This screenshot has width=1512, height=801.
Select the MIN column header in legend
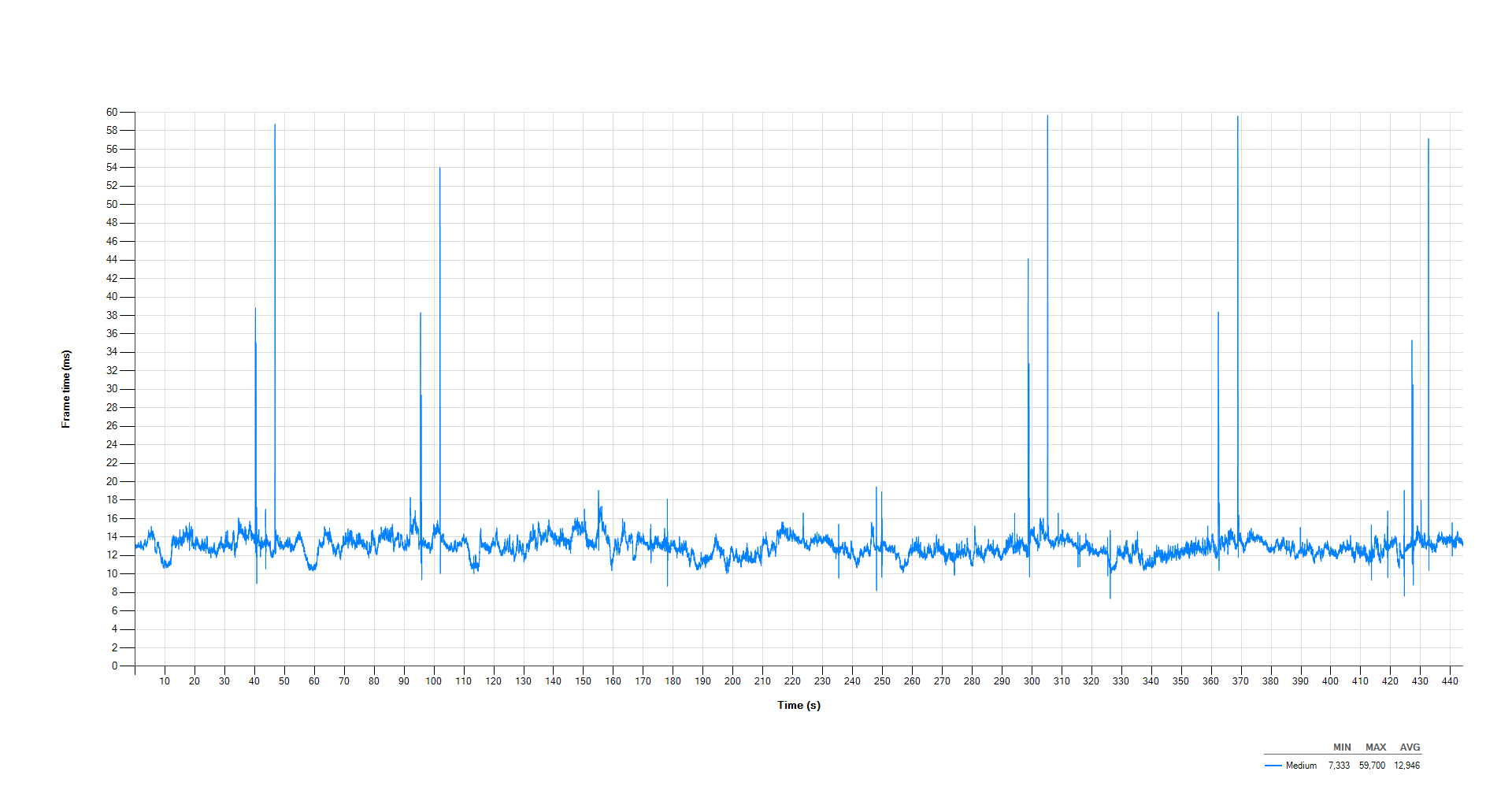tap(1342, 747)
